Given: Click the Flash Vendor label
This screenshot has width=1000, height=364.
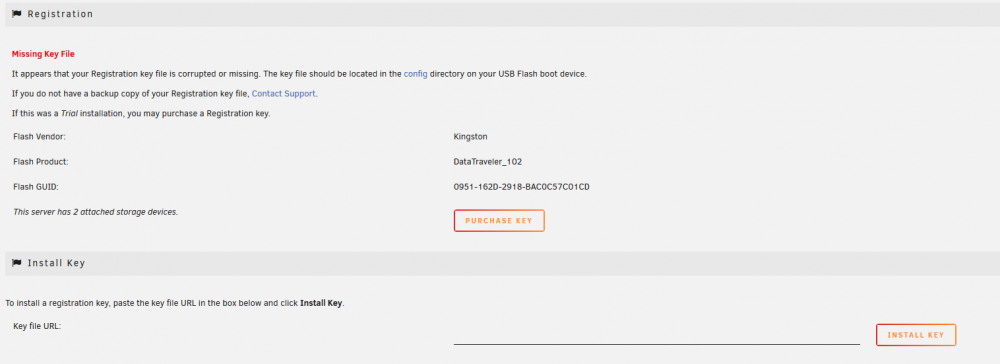Looking at the screenshot, I should pyautogui.click(x=40, y=136).
